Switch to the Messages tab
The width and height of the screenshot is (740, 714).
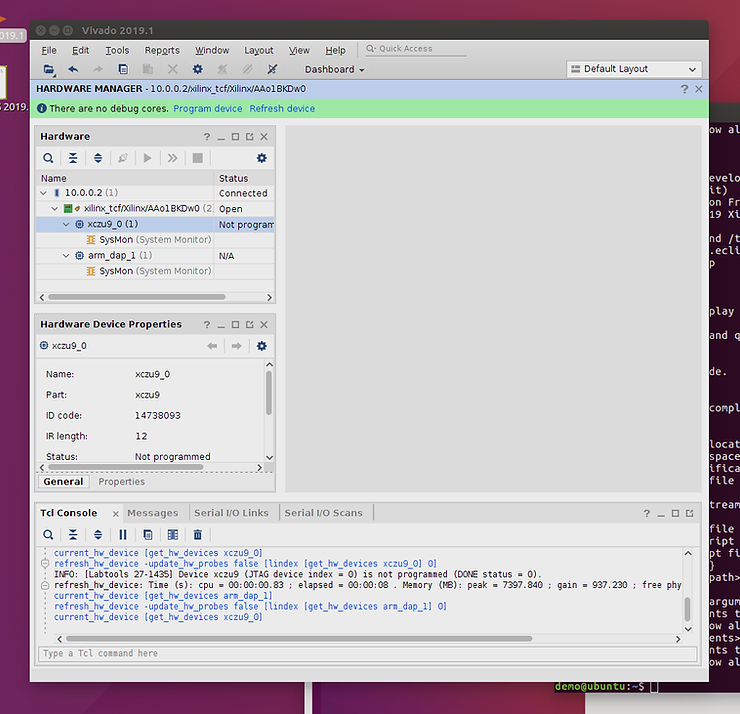152,513
